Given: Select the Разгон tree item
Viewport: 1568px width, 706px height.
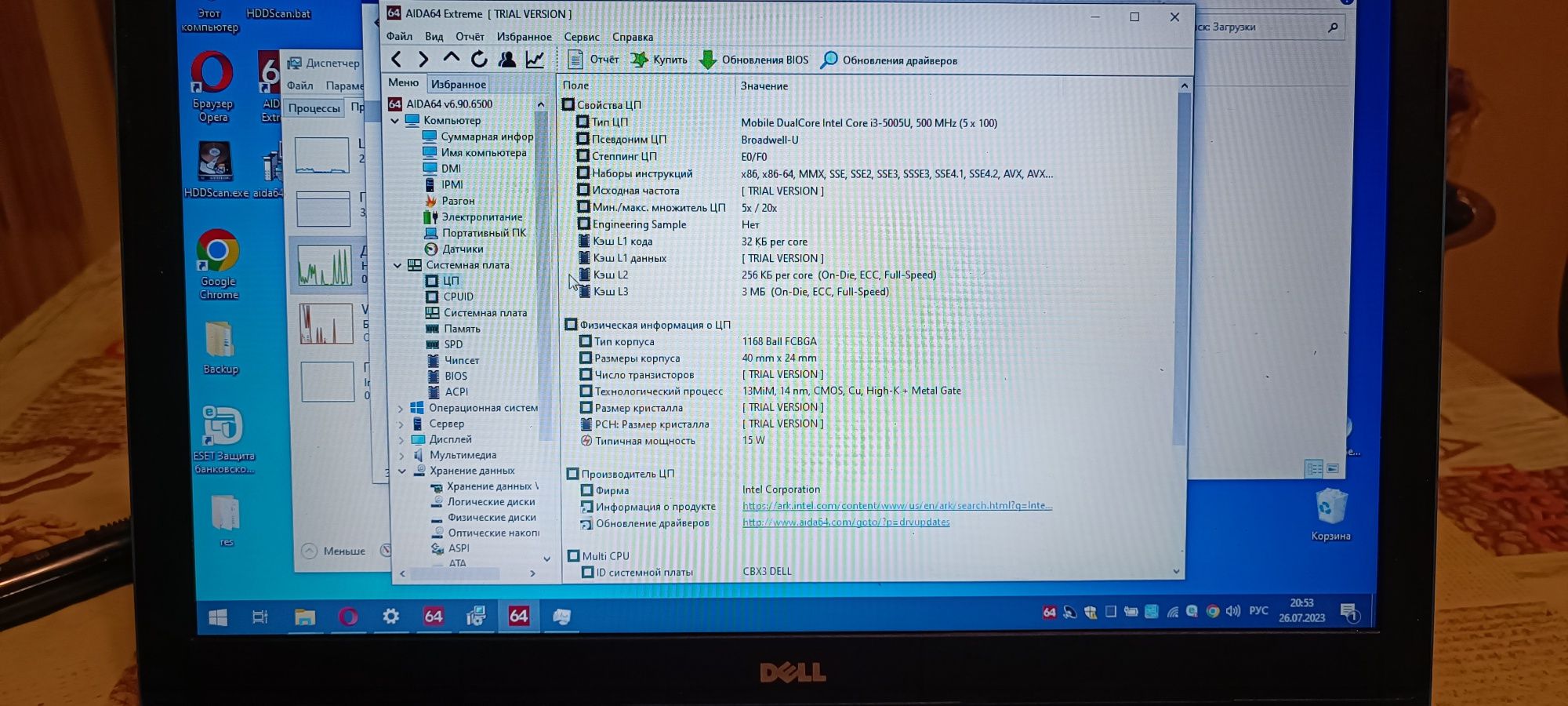Looking at the screenshot, I should click(449, 201).
